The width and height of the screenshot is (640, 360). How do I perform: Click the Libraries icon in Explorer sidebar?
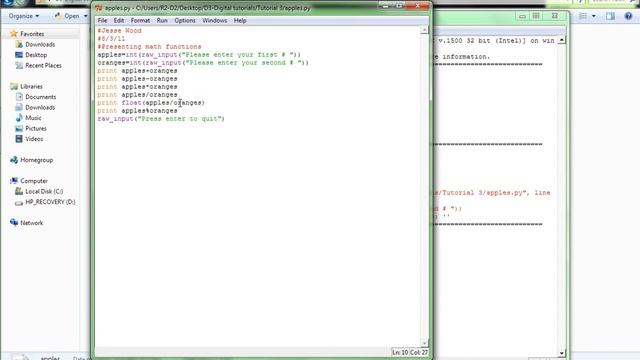coord(14,86)
